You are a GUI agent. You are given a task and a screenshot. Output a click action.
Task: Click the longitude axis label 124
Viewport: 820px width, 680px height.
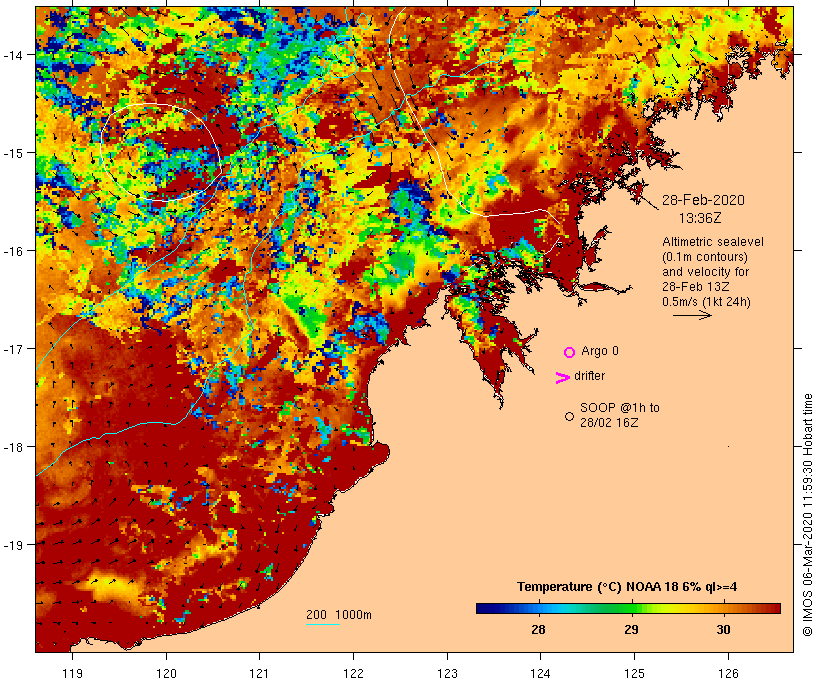(x=540, y=673)
